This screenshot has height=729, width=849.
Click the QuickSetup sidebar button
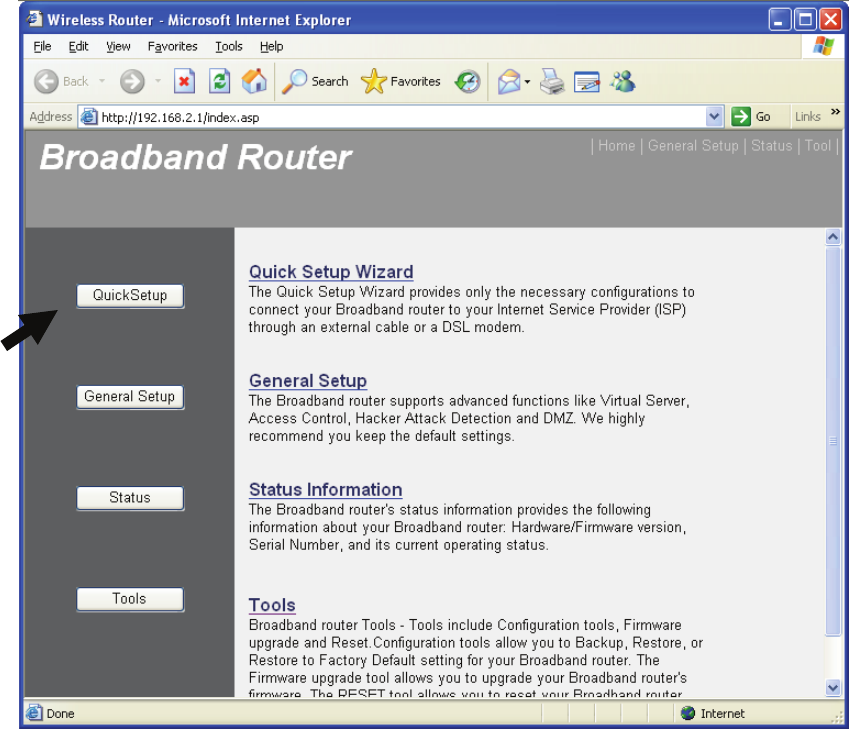coord(130,296)
